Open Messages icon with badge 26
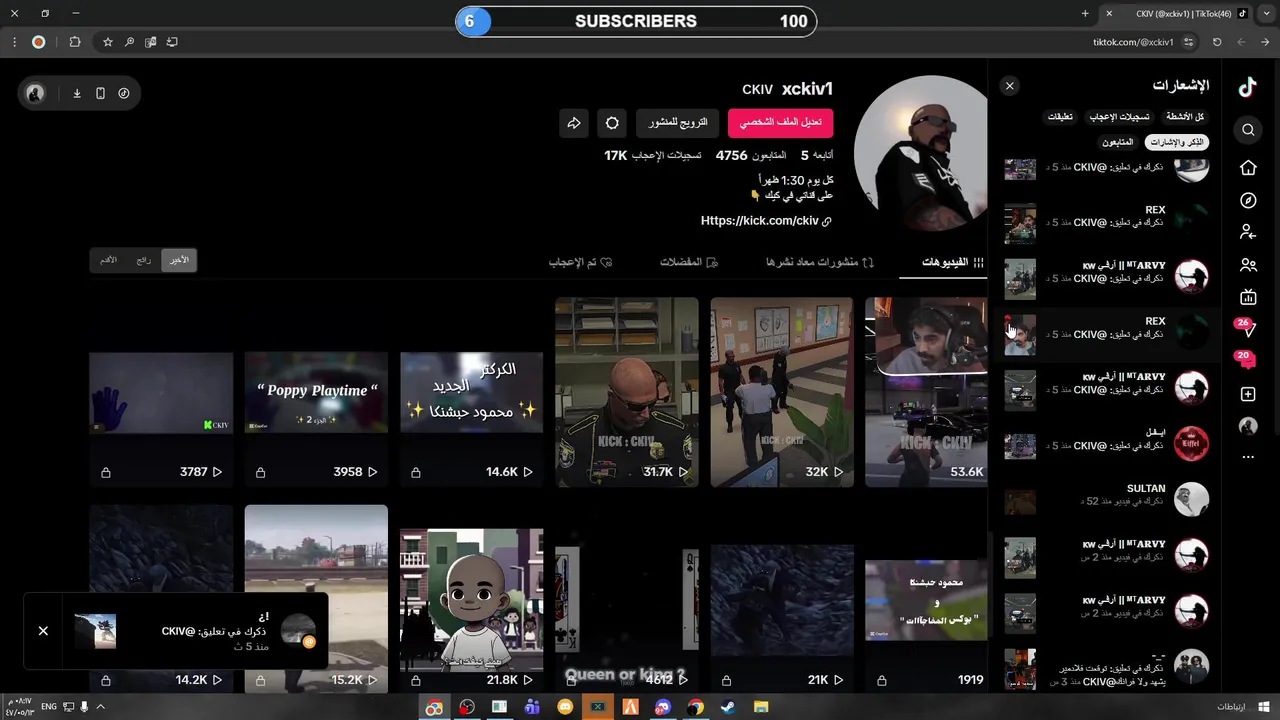Screen dimensions: 1280x720 tap(1246, 328)
